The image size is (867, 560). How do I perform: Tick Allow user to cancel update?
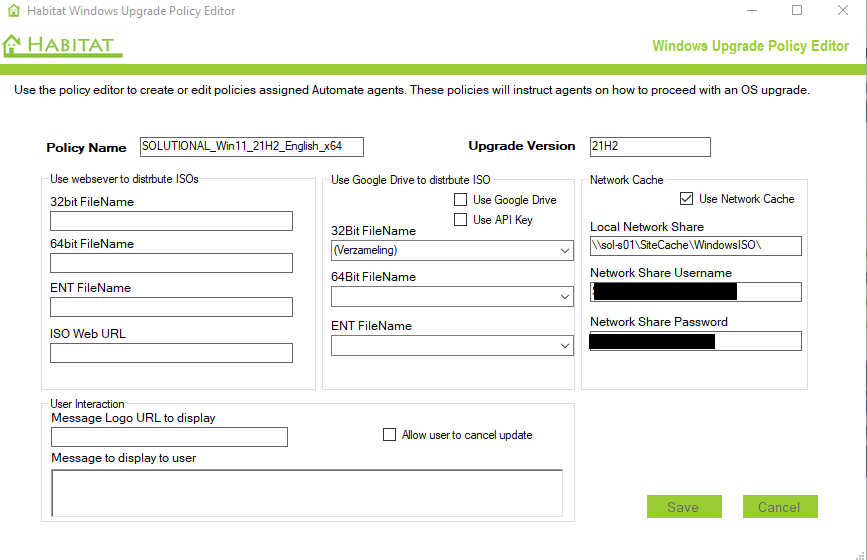click(x=389, y=435)
